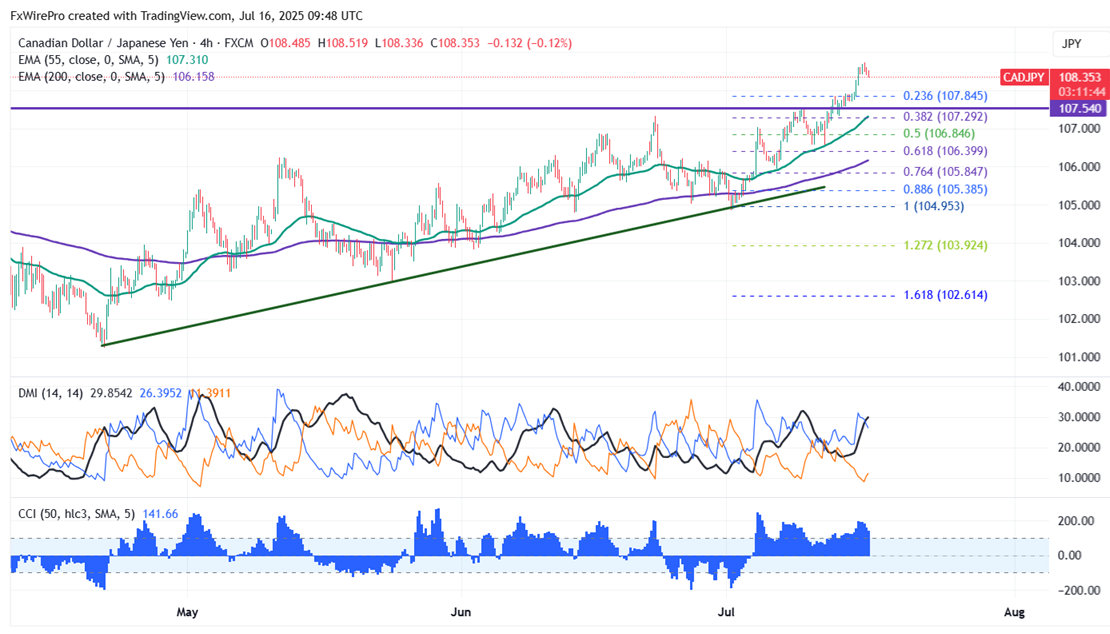Click the 1.272 (103.924) Fibonacci extension label
This screenshot has height=634, width=1110.
[x=945, y=246]
